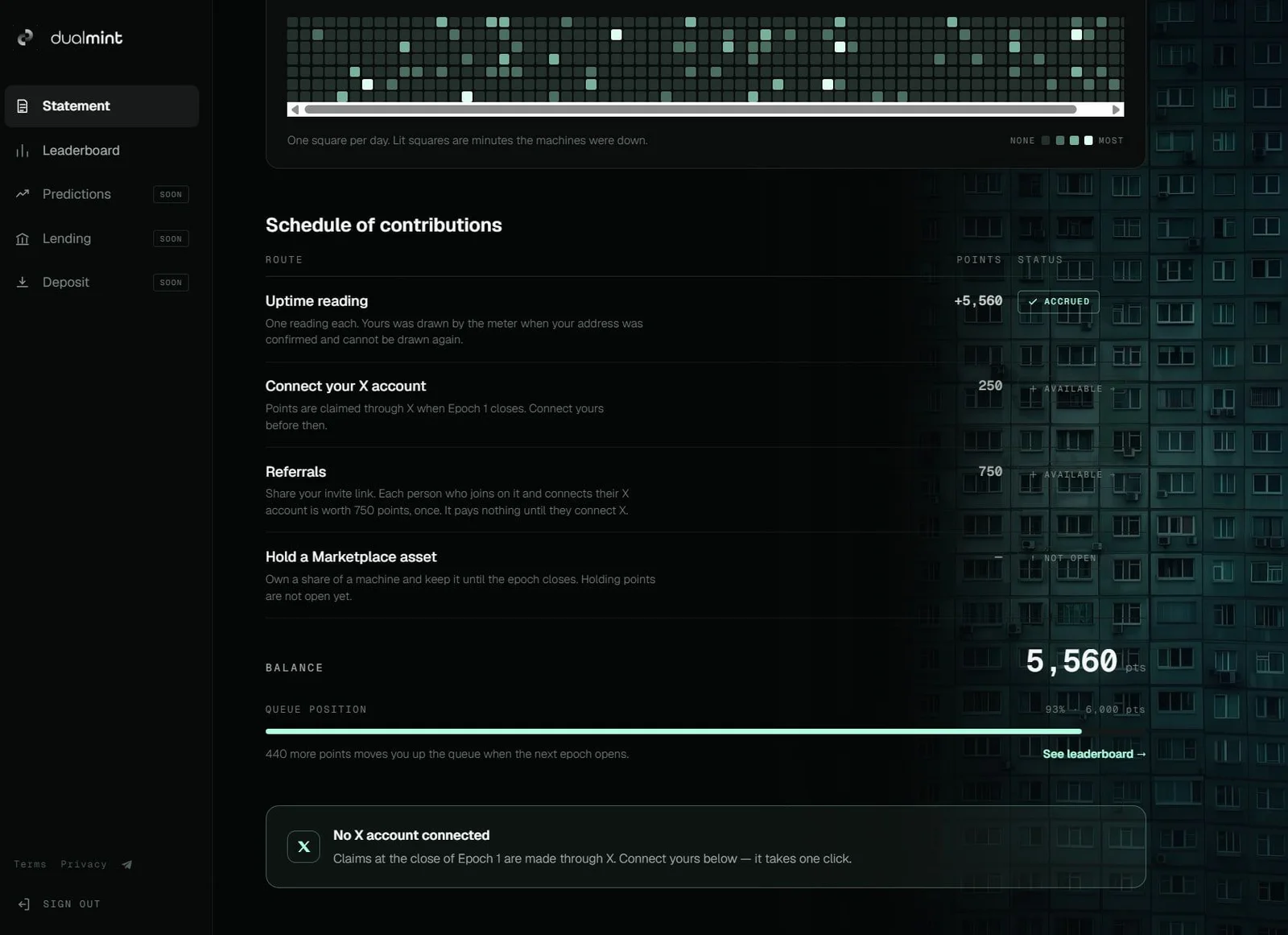Click the QUEUE POSITION label
The image size is (1288, 935).
point(316,710)
